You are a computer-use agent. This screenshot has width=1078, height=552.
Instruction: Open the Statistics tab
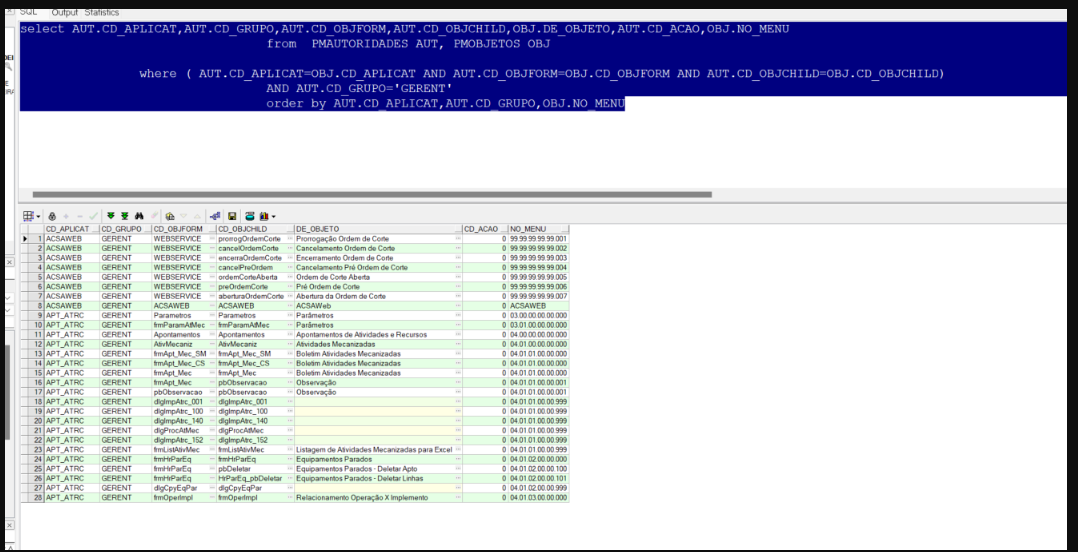click(x=102, y=12)
